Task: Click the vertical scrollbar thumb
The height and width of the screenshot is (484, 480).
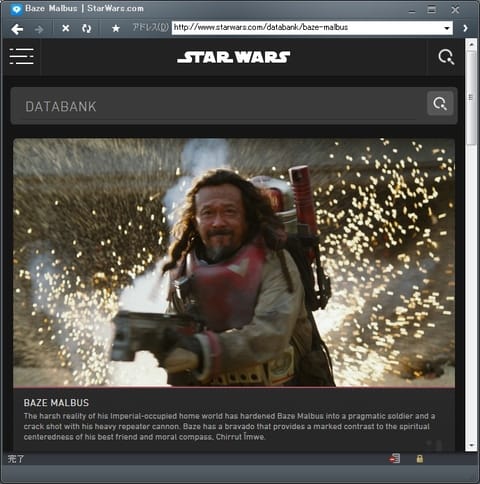Action: pyautogui.click(x=471, y=98)
